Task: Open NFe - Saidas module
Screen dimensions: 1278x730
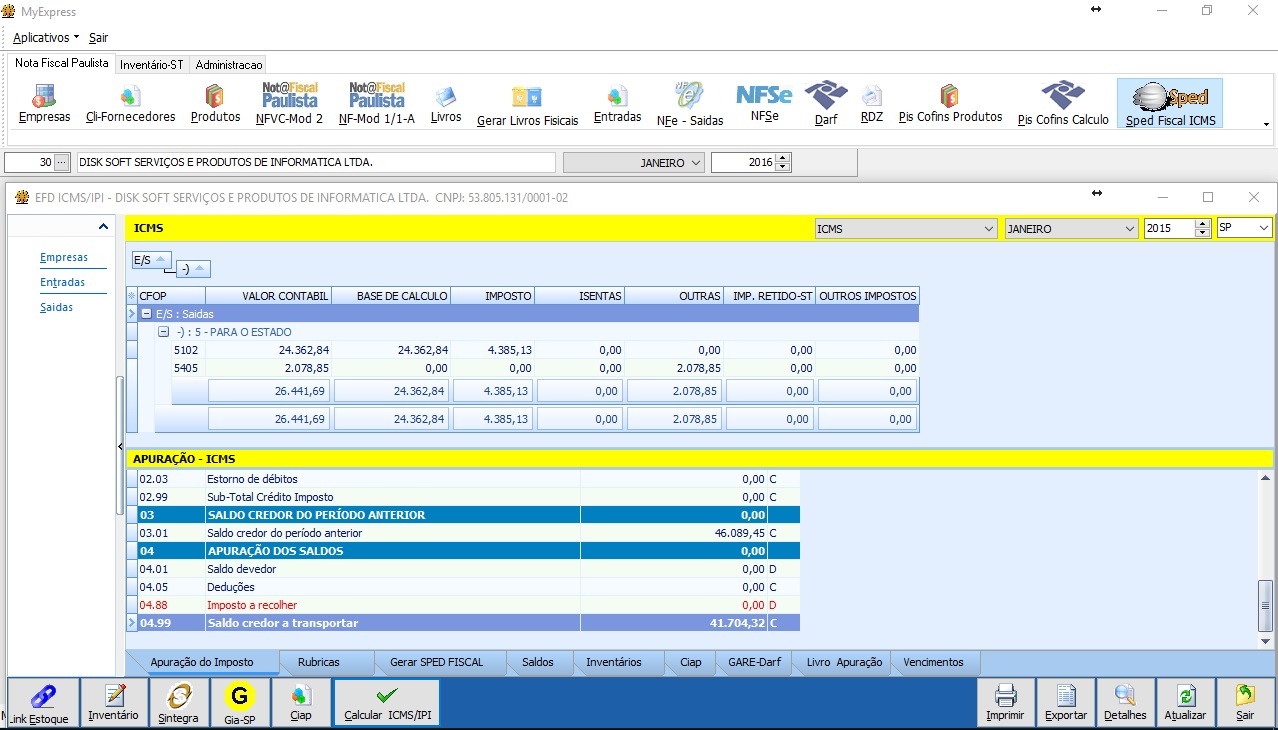Action: (689, 103)
